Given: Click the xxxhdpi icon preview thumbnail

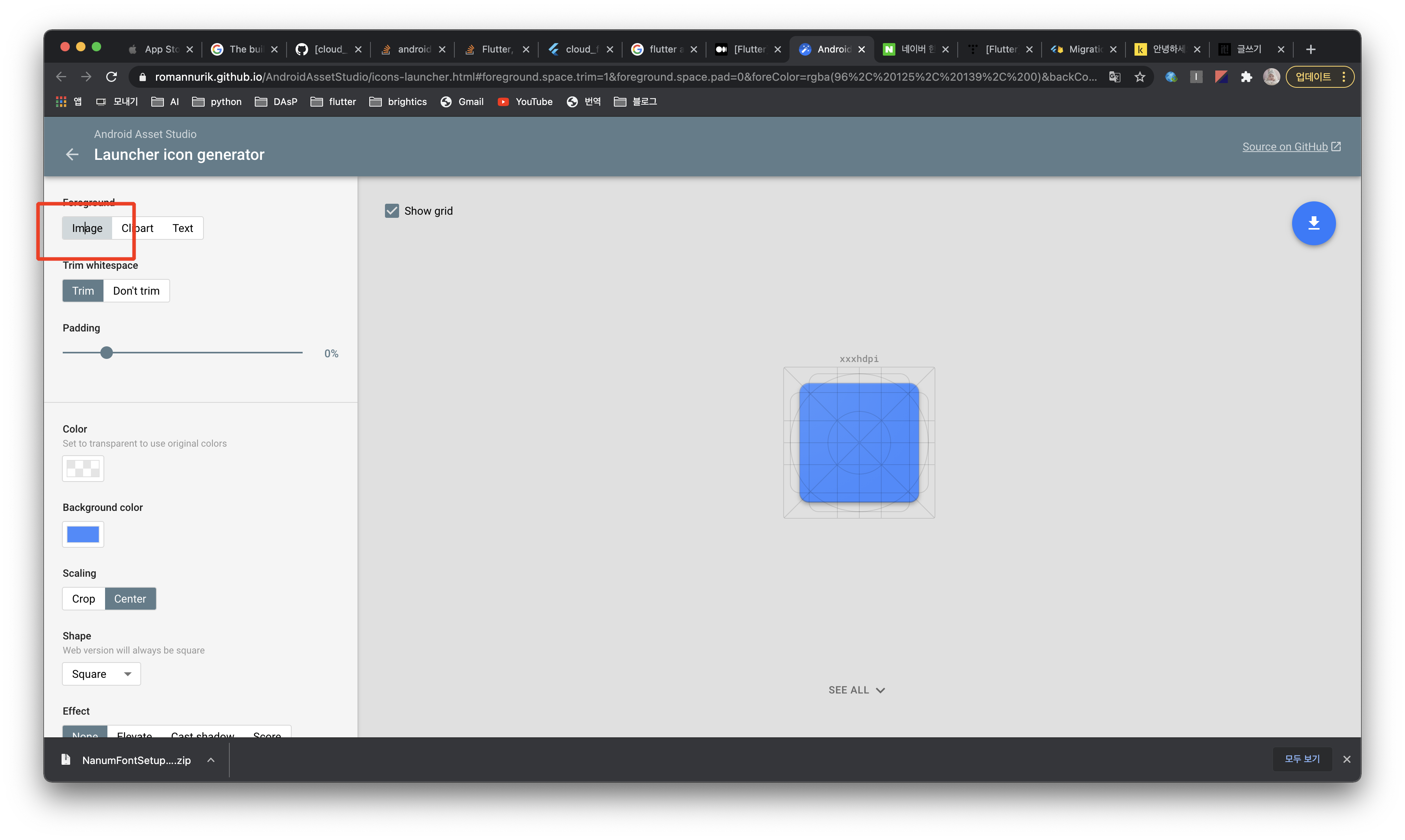Looking at the screenshot, I should [x=859, y=443].
